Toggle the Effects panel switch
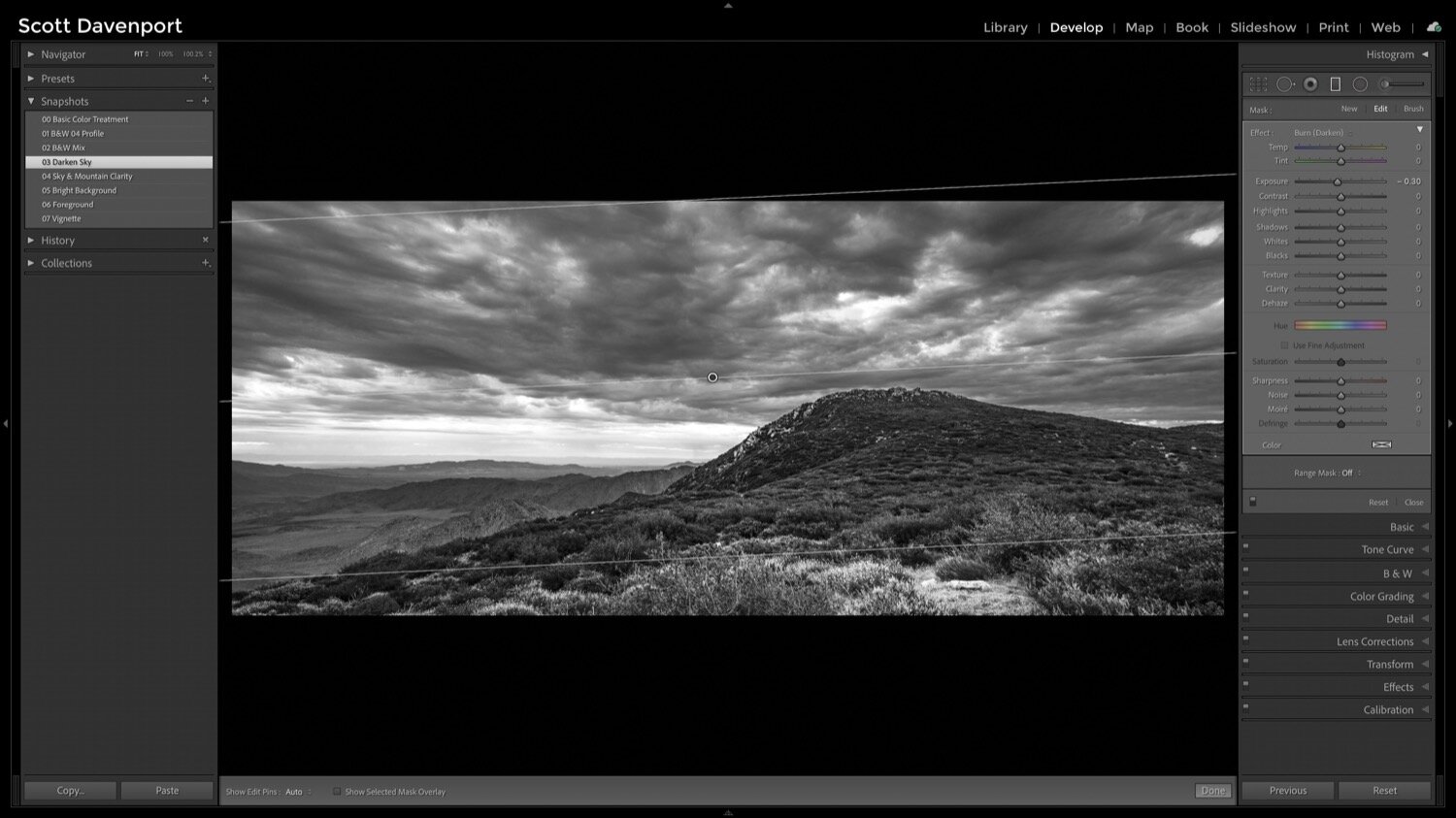 1245,684
